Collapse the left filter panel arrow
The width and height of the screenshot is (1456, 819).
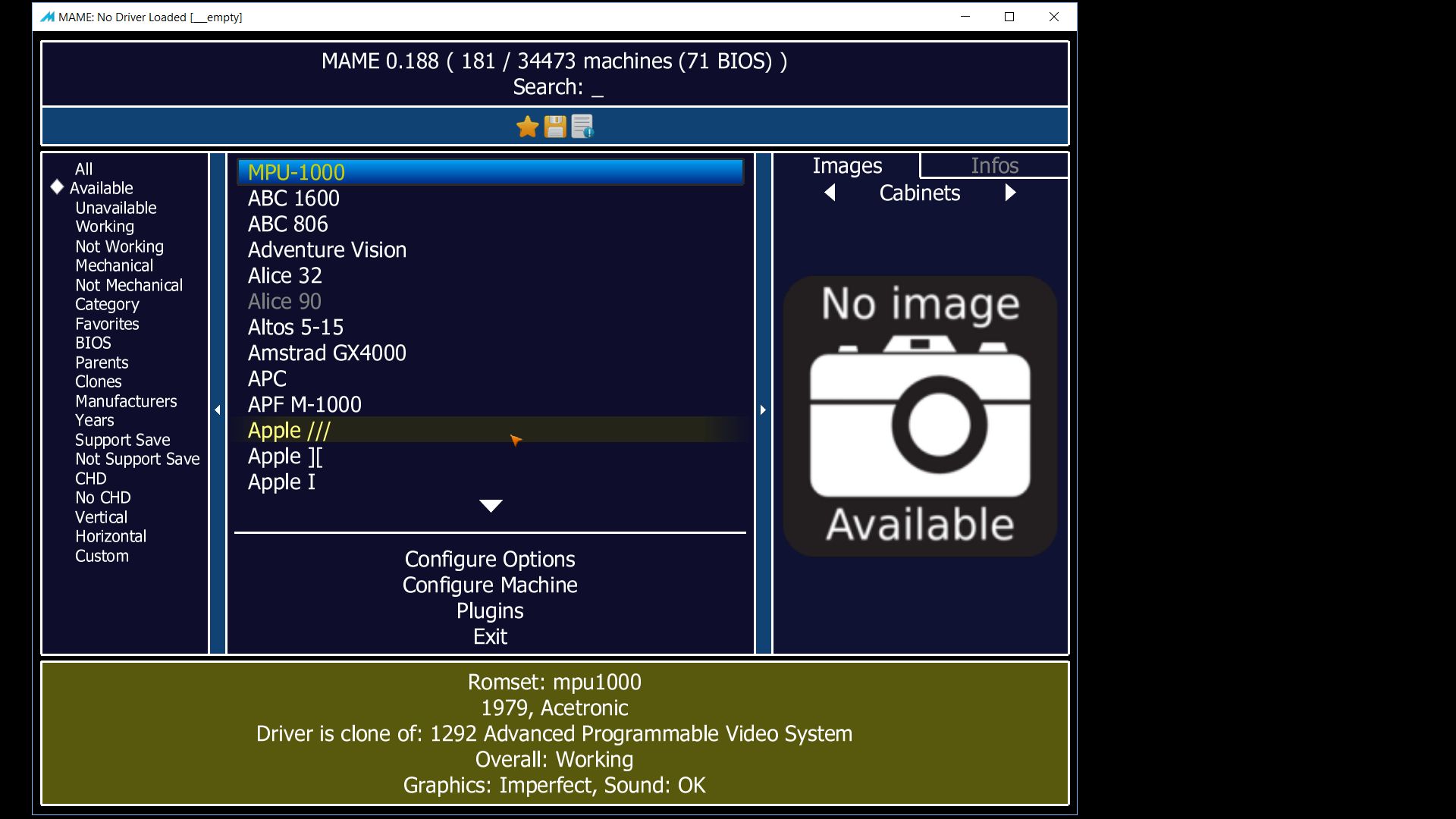(x=218, y=409)
